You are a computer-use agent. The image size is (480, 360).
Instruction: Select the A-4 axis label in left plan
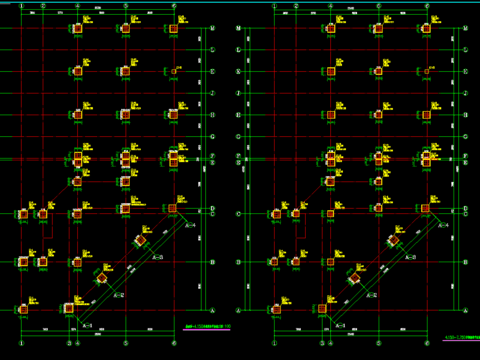(190, 225)
